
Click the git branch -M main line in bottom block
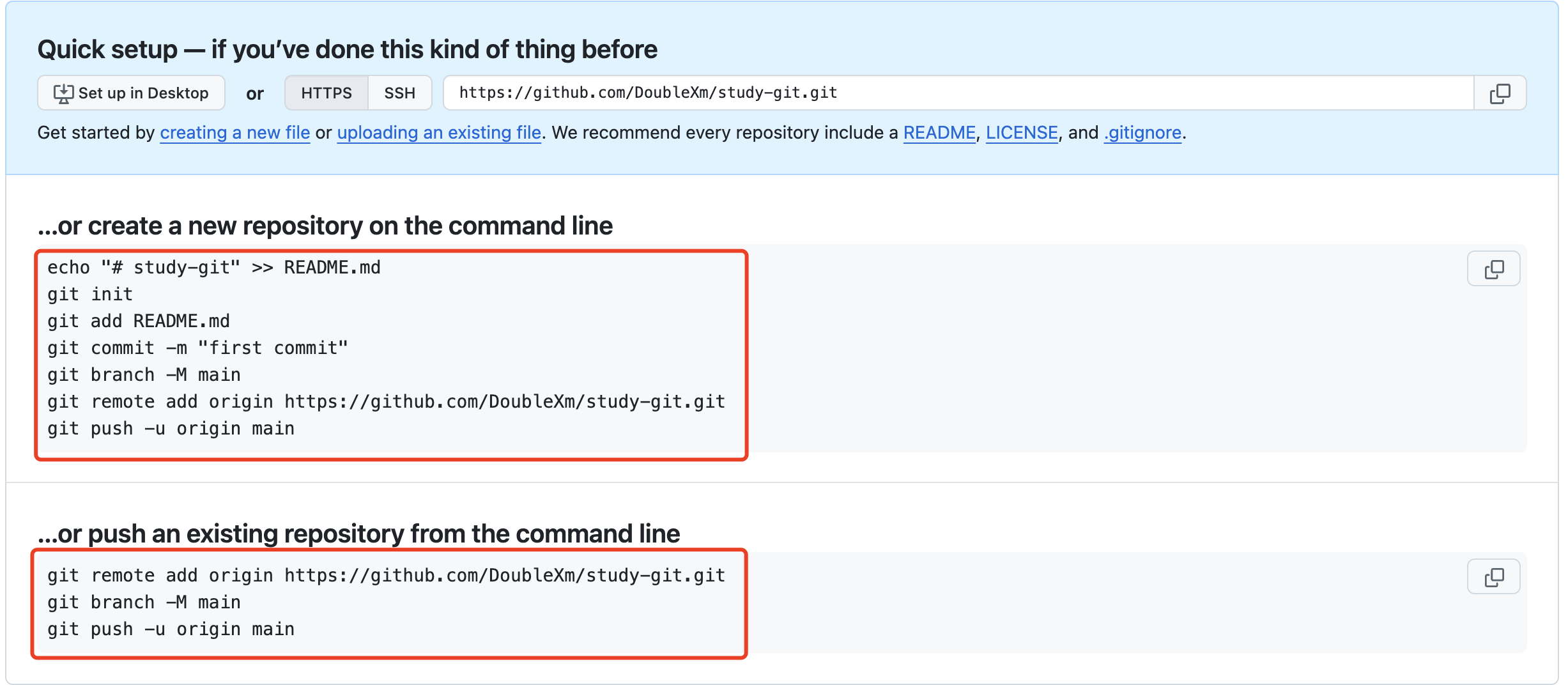(144, 603)
